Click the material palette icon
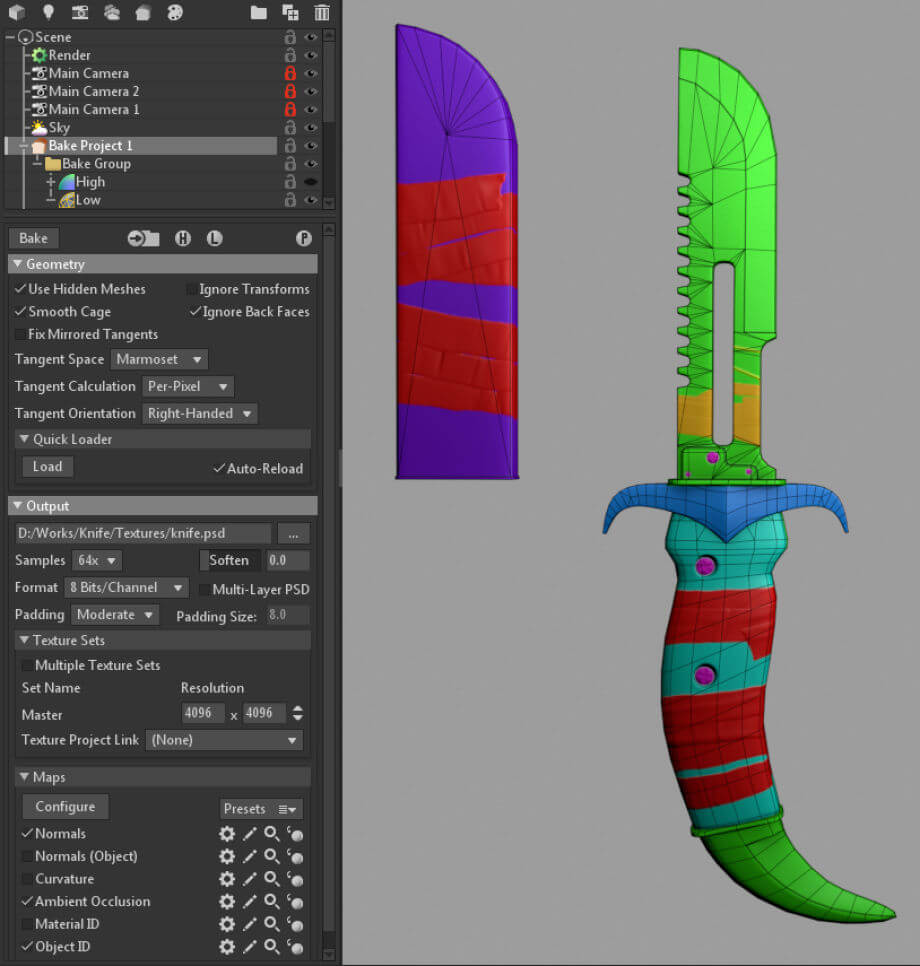The width and height of the screenshot is (920, 966). point(174,12)
